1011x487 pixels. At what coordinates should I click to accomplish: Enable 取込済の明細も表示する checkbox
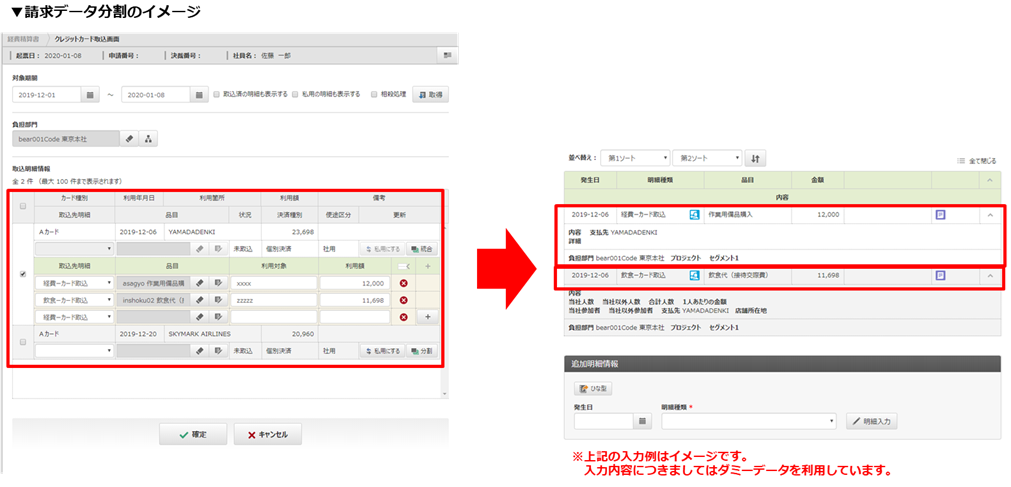216,95
